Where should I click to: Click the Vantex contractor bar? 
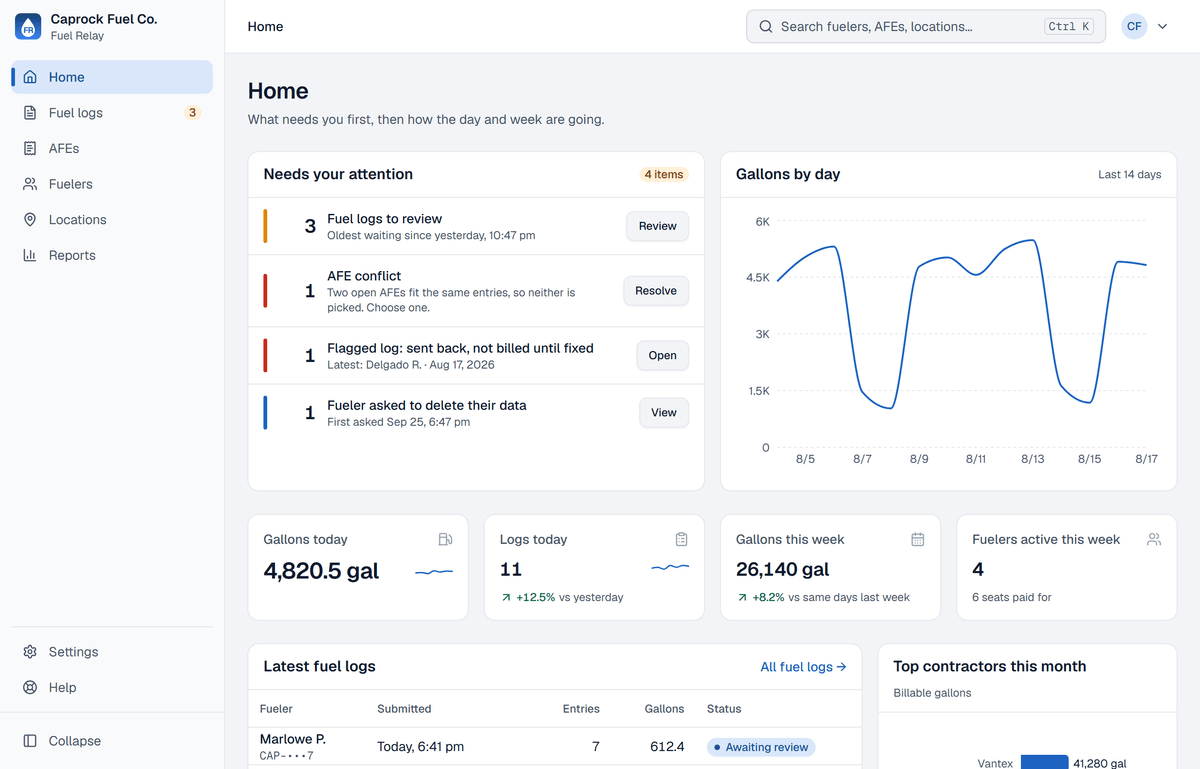coord(1044,763)
